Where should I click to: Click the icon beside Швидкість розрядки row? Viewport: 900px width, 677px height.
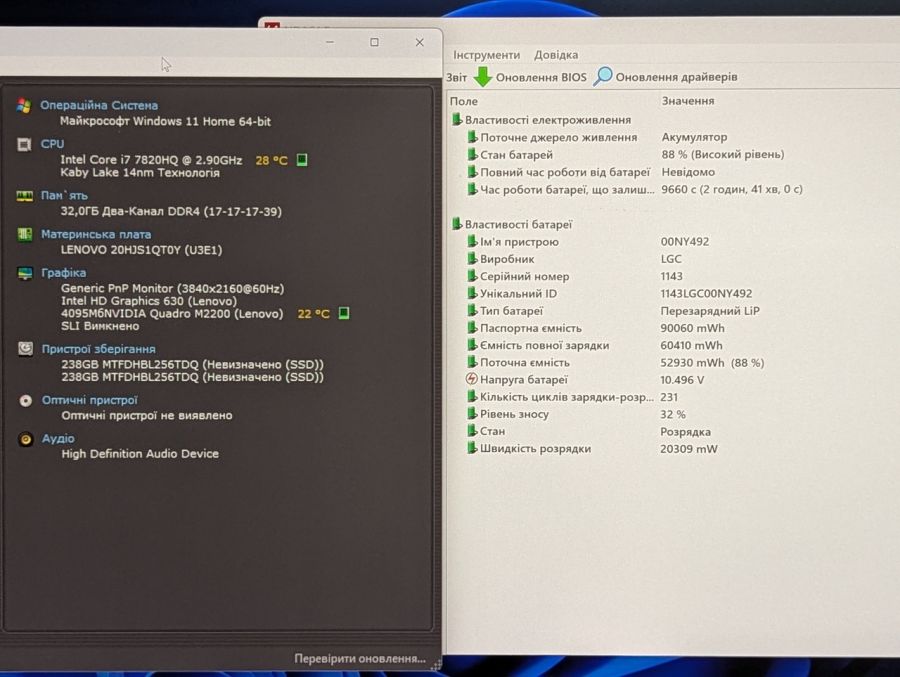pos(472,448)
